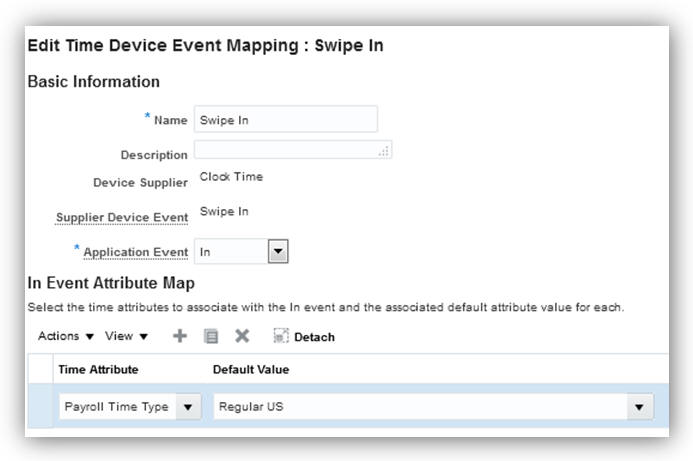Click the Supplier Device Event label

point(122,217)
